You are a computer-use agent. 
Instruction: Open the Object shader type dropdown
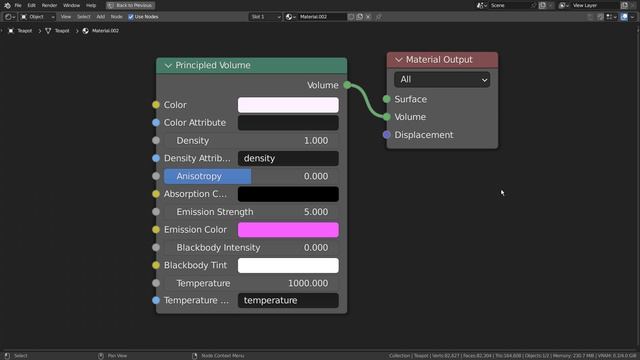pyautogui.click(x=37, y=17)
